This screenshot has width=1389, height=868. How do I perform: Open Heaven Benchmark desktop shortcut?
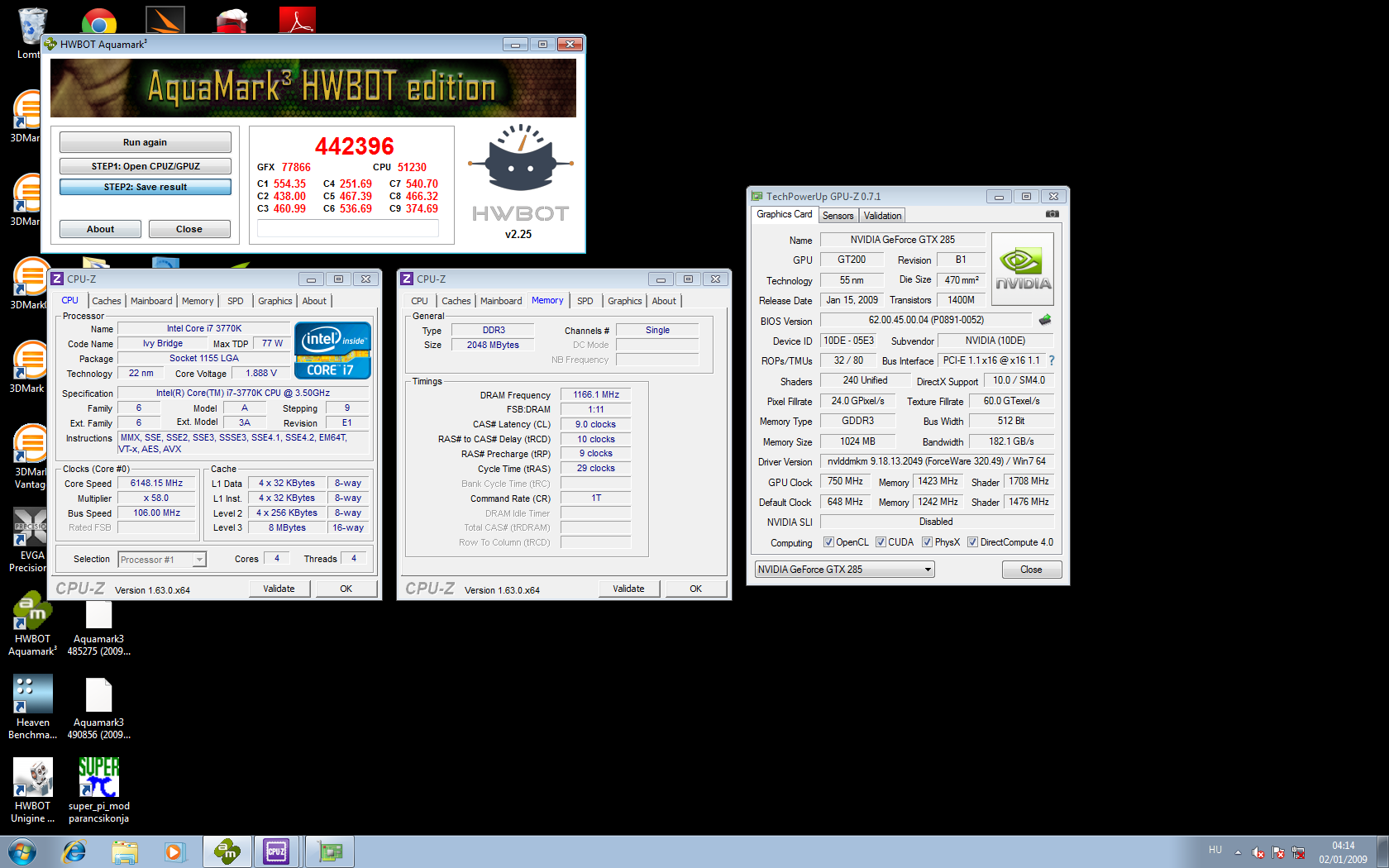tap(32, 707)
